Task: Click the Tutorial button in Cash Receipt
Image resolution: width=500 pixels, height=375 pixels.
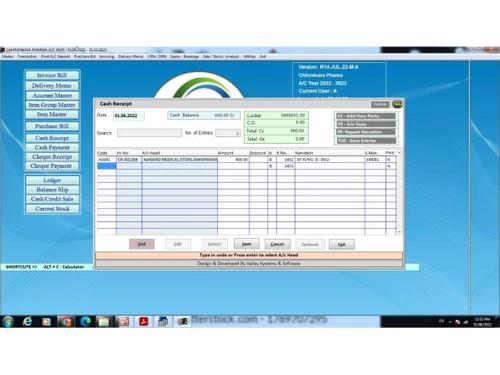Action: [x=380, y=104]
